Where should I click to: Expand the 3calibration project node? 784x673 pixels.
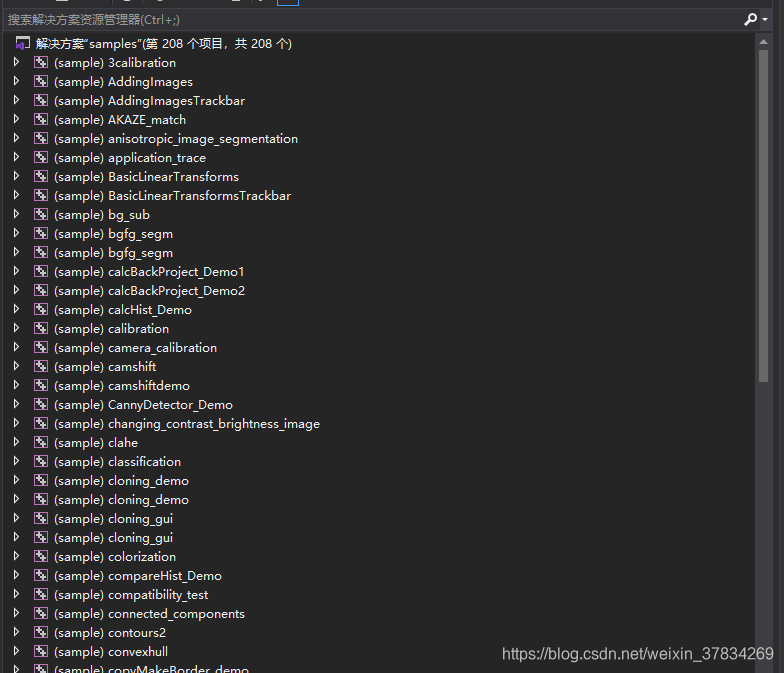(x=16, y=62)
